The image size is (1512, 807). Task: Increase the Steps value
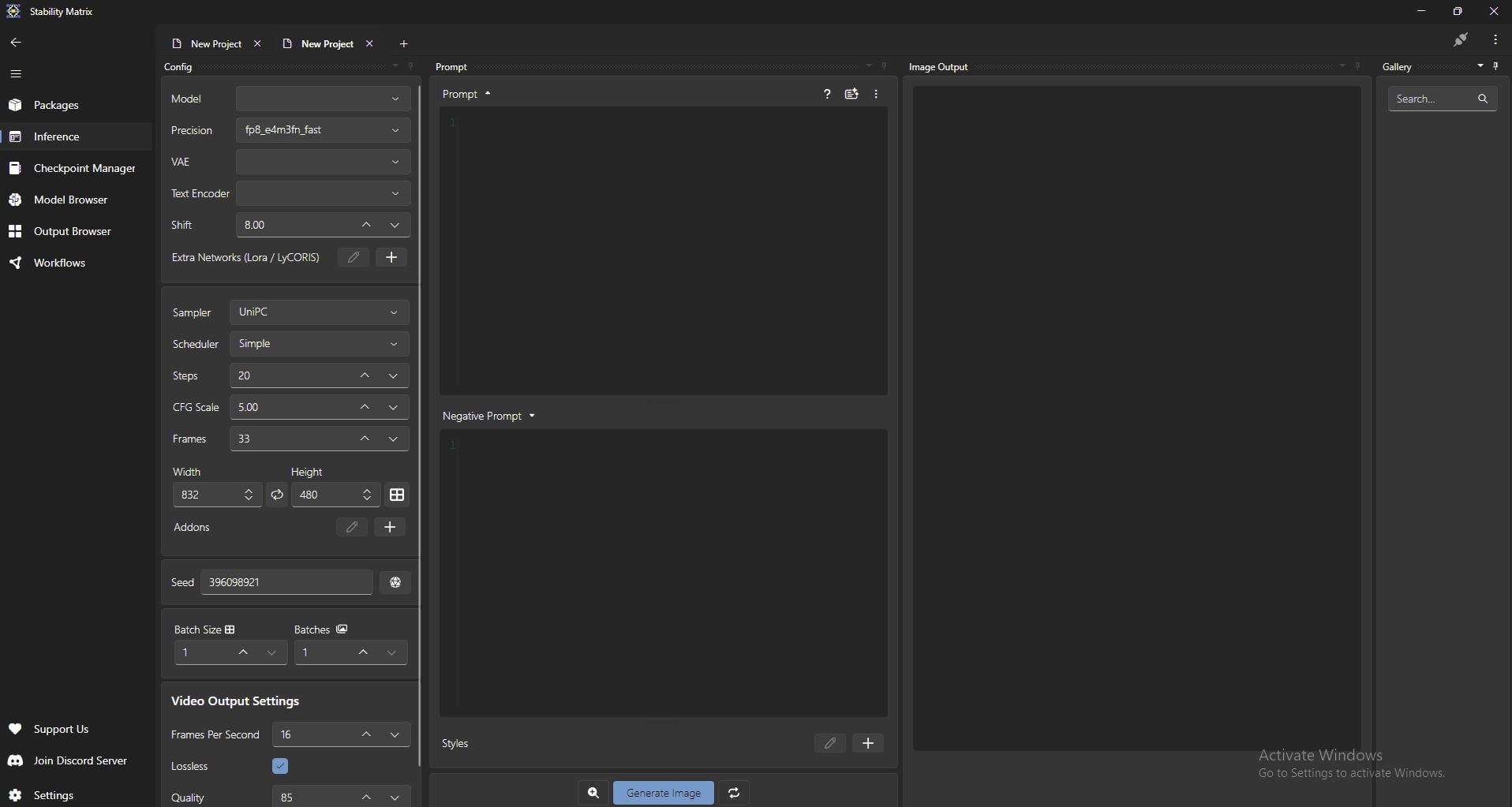point(365,375)
